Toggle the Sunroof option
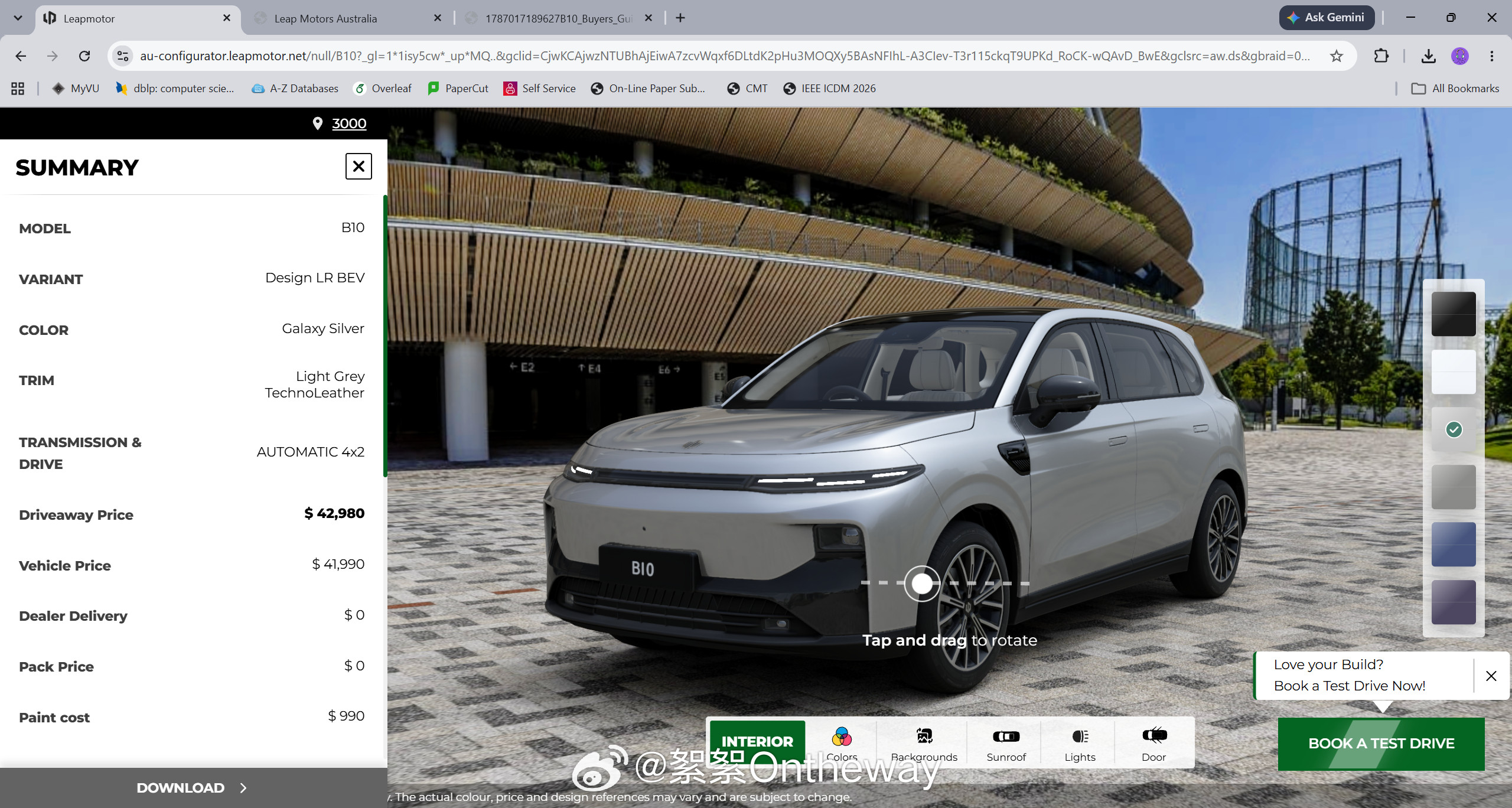 (1006, 743)
